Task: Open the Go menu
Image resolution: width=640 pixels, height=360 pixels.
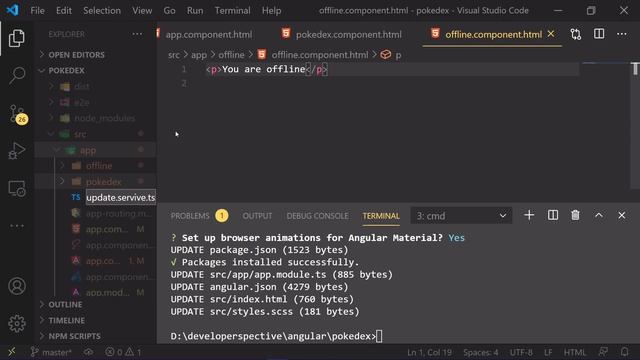Action: pyautogui.click(x=169, y=11)
